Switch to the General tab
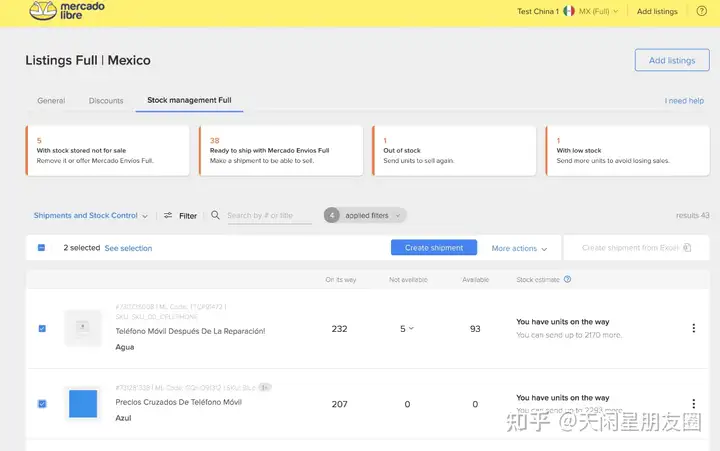This screenshot has width=720, height=451. tap(51, 101)
